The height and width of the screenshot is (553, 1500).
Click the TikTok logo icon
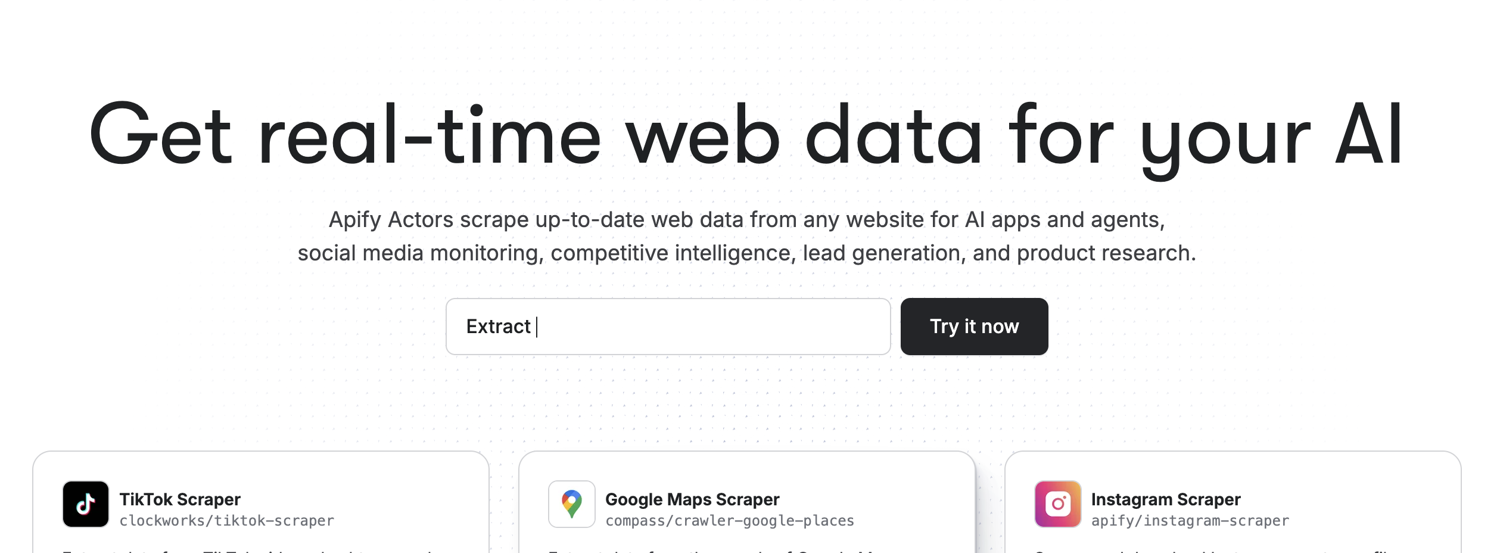86,504
